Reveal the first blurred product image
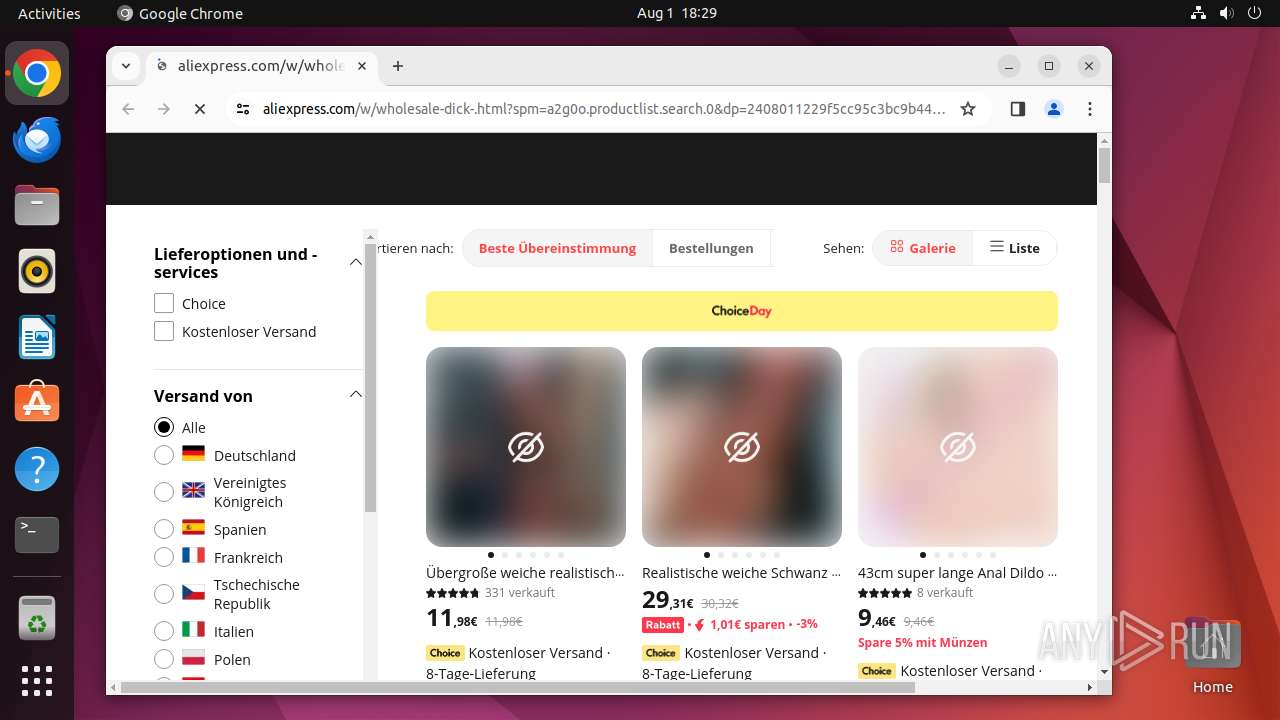This screenshot has width=1280, height=720. point(526,447)
